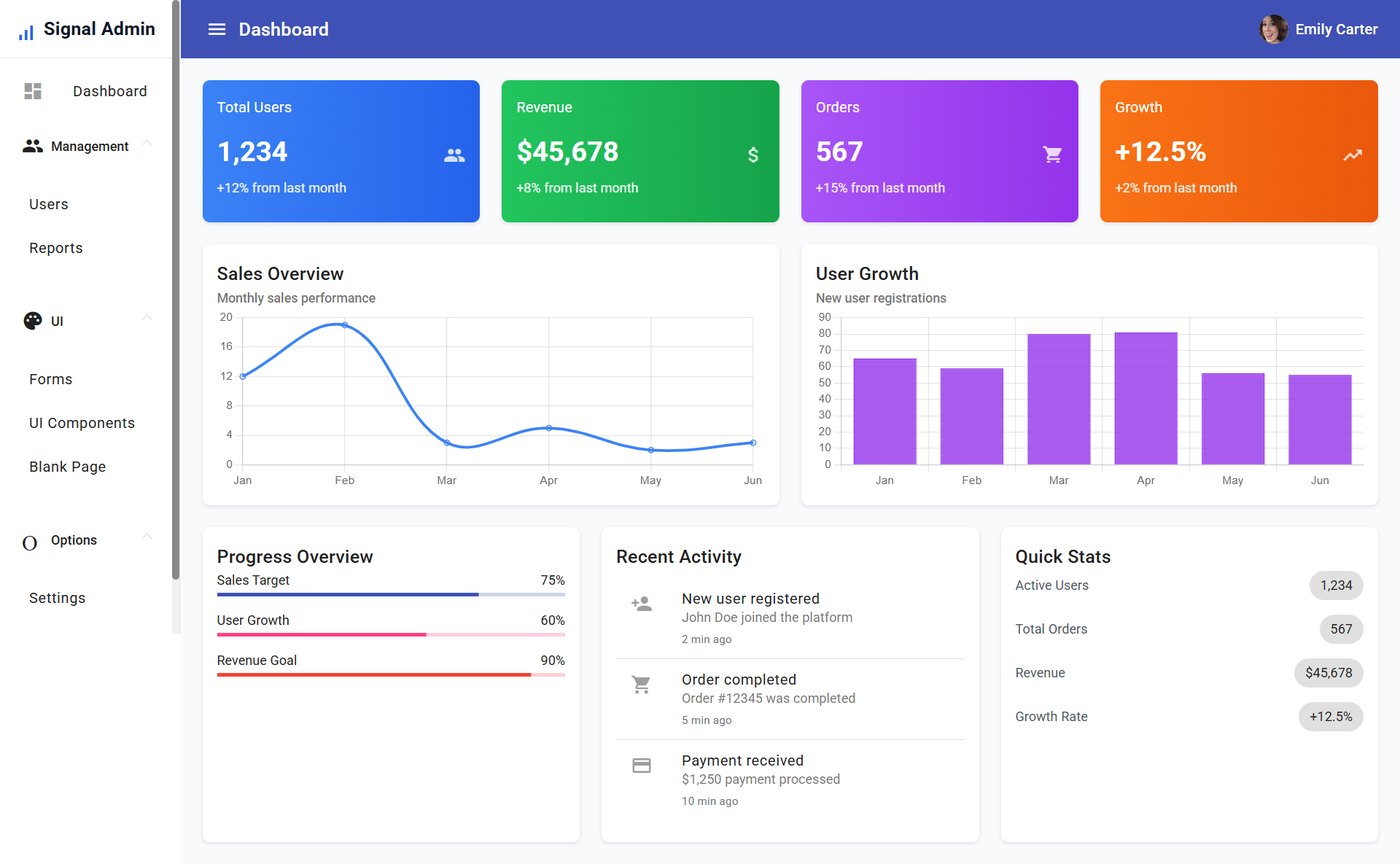Screen dimensions: 1400x864
Task: Click the add-user icon in Recent Activity
Action: click(642, 604)
